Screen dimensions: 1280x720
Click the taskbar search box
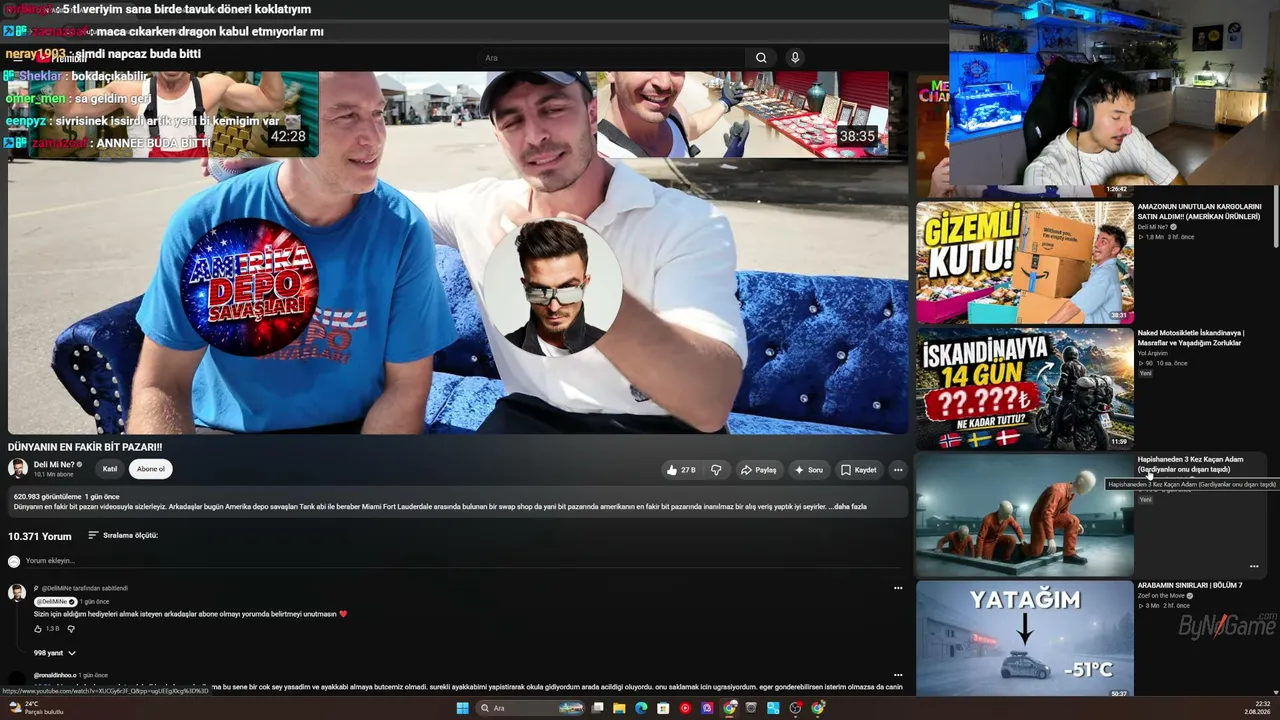pos(530,708)
